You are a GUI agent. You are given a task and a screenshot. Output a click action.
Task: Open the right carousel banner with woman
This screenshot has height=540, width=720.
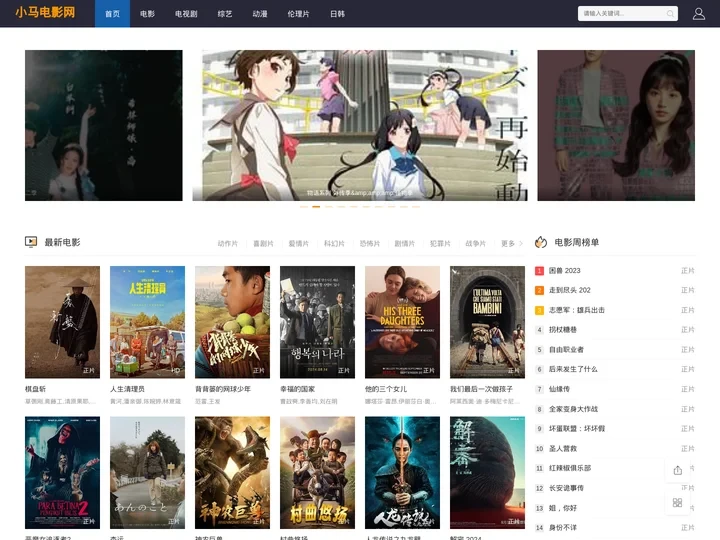[616, 125]
